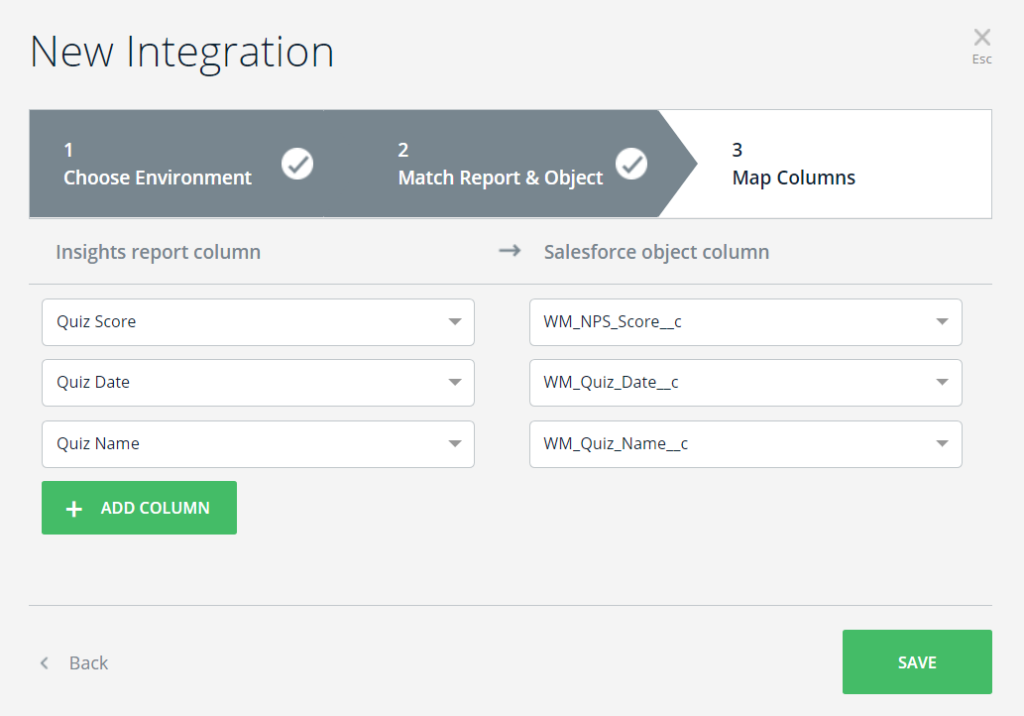Click the back chevron icon

(44, 663)
